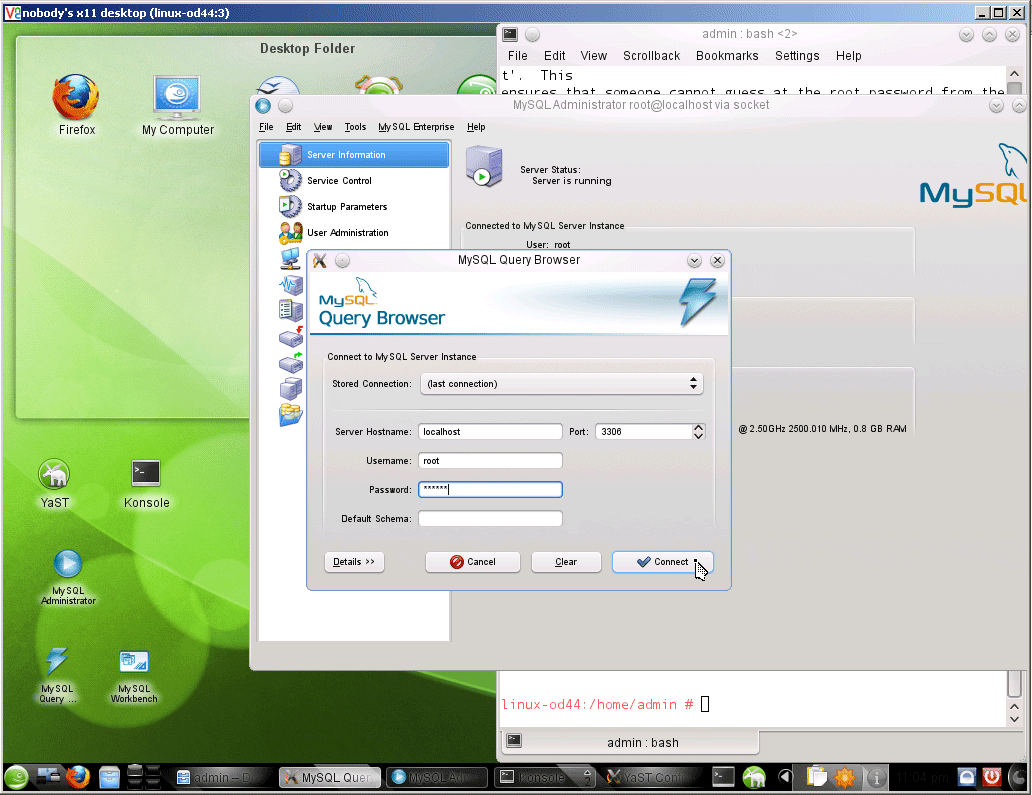Open the My Computer desktop icon
Viewport: 1032px width, 795px height.
pos(178,105)
